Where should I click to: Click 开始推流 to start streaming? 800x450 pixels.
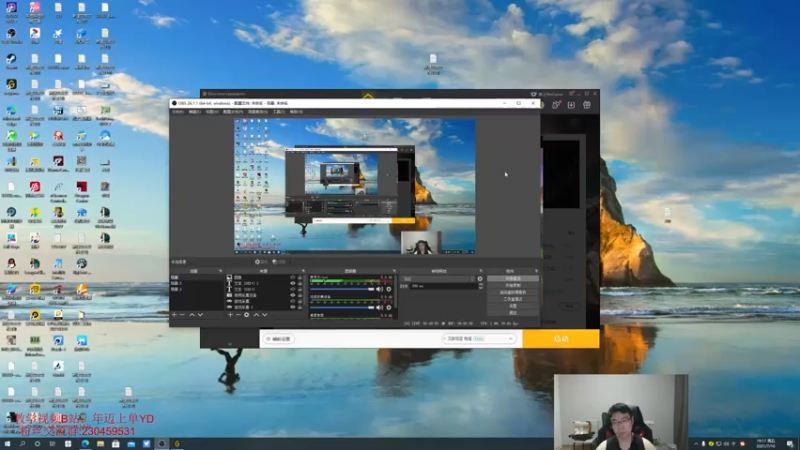point(513,279)
